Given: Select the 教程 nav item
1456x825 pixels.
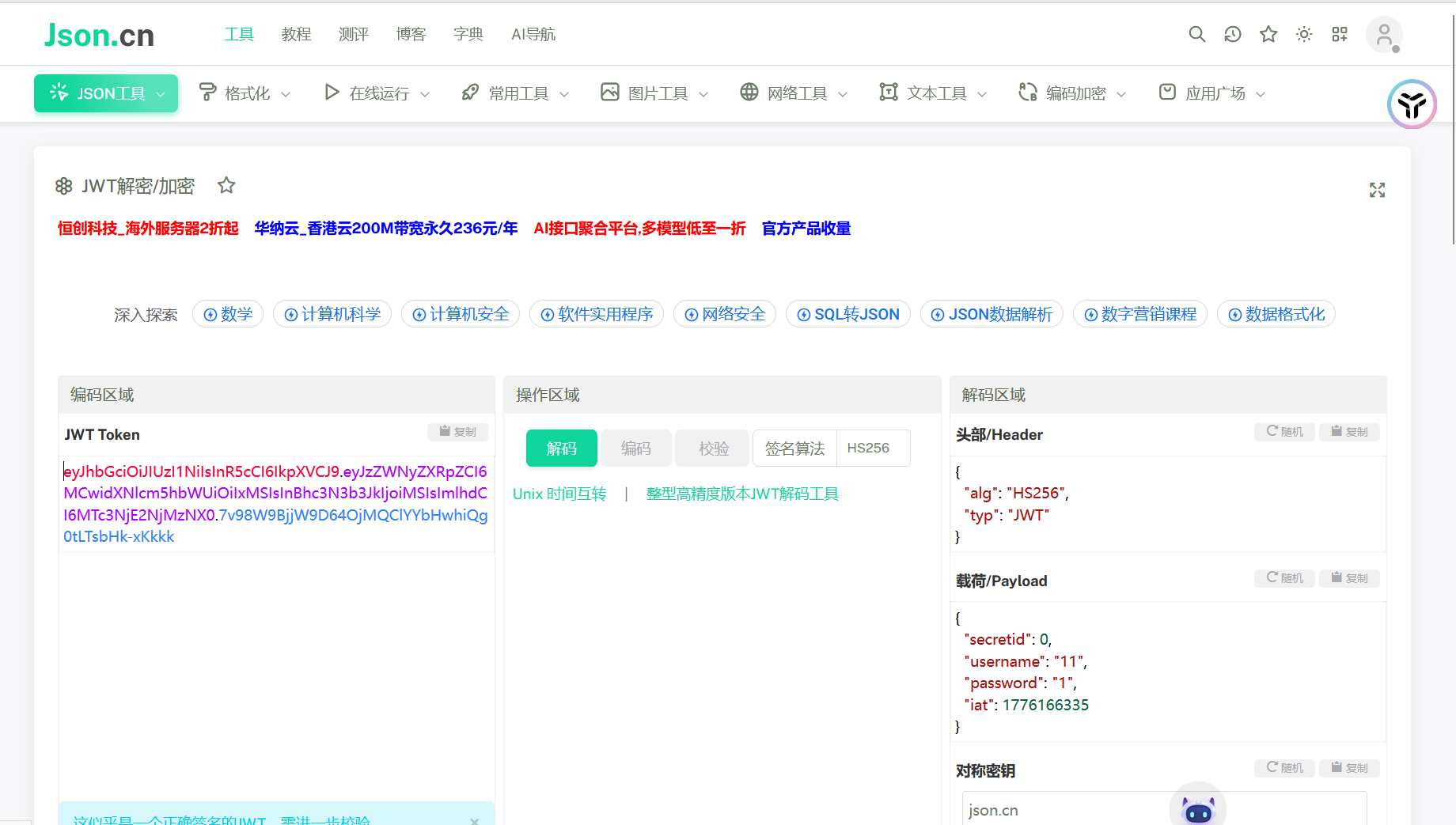Looking at the screenshot, I should point(296,34).
